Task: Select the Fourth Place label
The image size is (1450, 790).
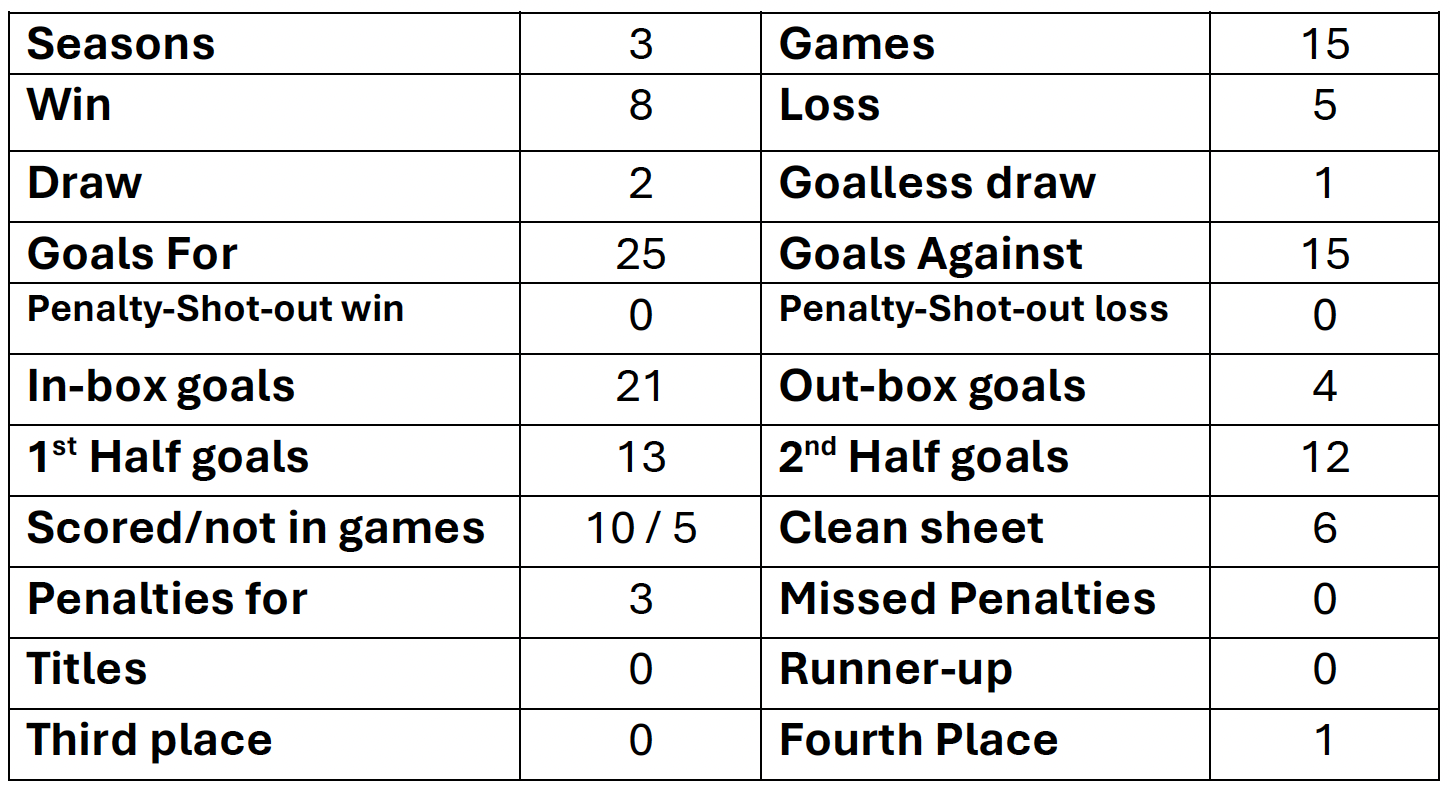Action: click(918, 741)
